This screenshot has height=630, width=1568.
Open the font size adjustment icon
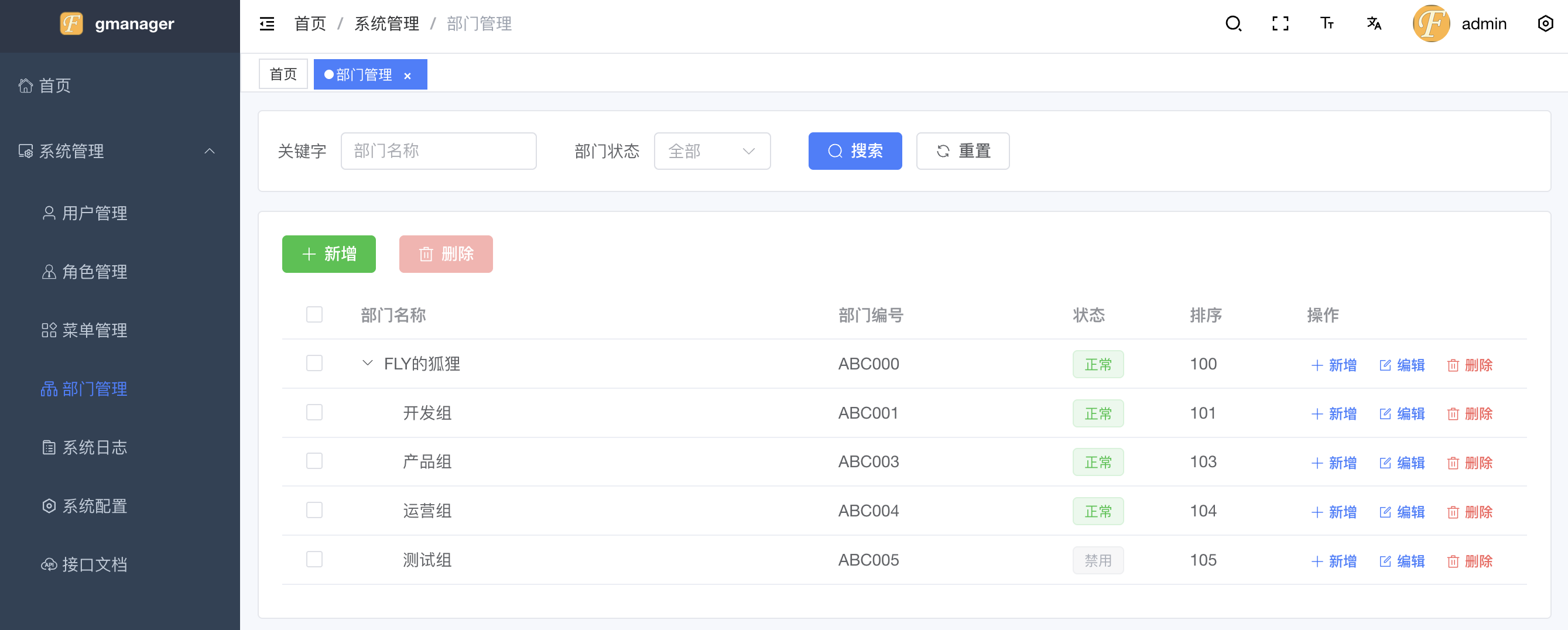coord(1327,24)
